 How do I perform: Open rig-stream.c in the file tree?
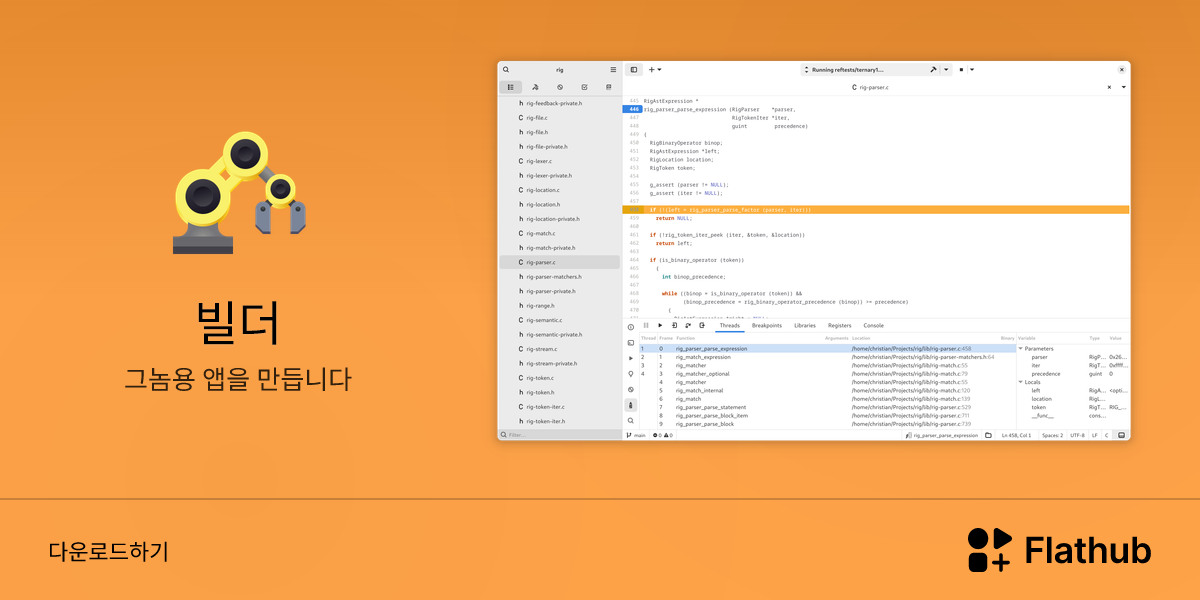tap(560, 349)
